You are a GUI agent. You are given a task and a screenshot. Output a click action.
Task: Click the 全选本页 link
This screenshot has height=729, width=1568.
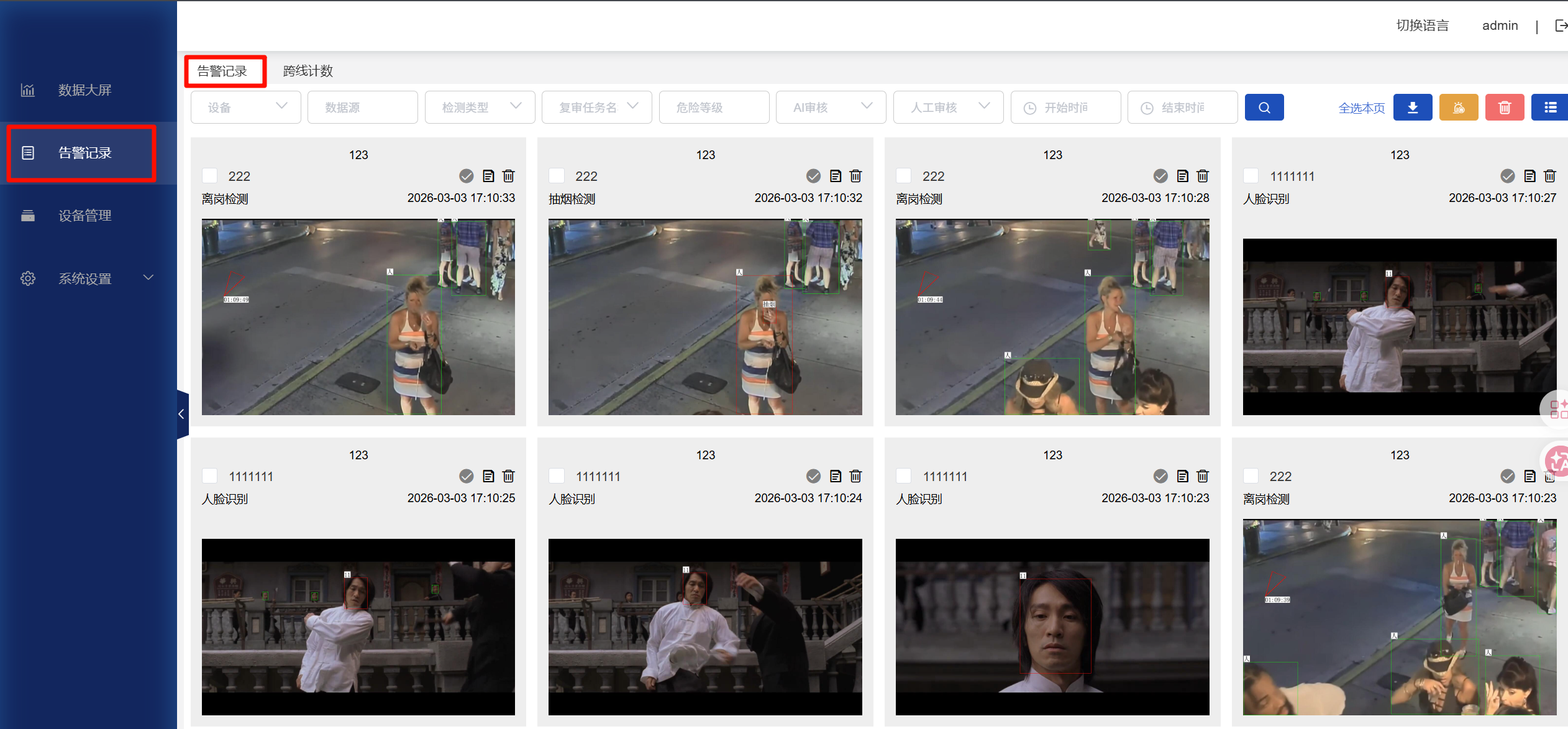[x=1361, y=108]
